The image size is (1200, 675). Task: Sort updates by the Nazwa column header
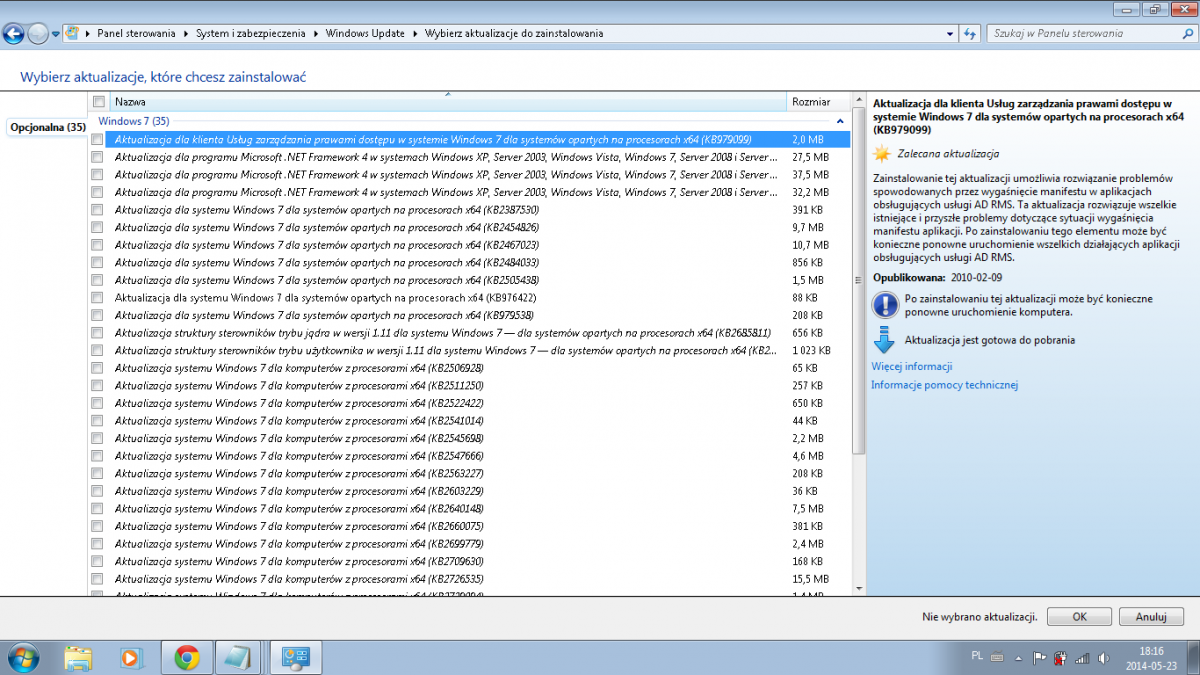pyautogui.click(x=448, y=101)
